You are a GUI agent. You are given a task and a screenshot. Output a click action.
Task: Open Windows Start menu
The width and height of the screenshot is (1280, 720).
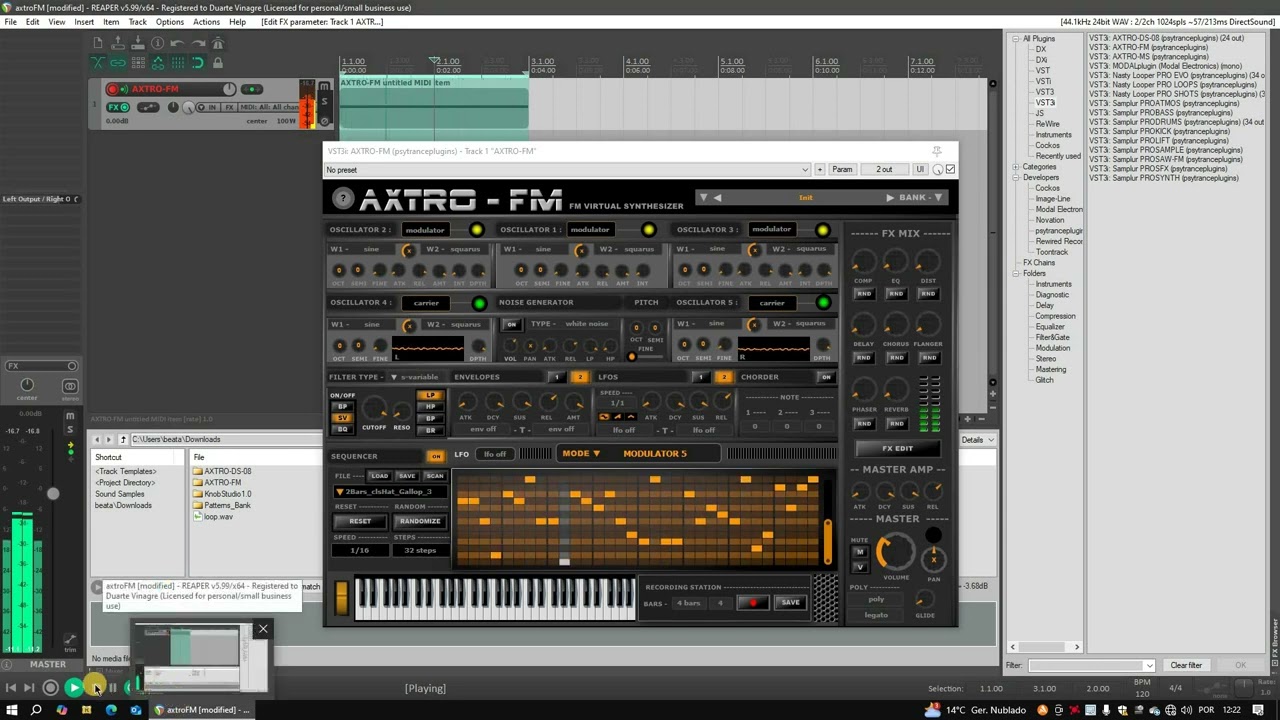[12, 710]
